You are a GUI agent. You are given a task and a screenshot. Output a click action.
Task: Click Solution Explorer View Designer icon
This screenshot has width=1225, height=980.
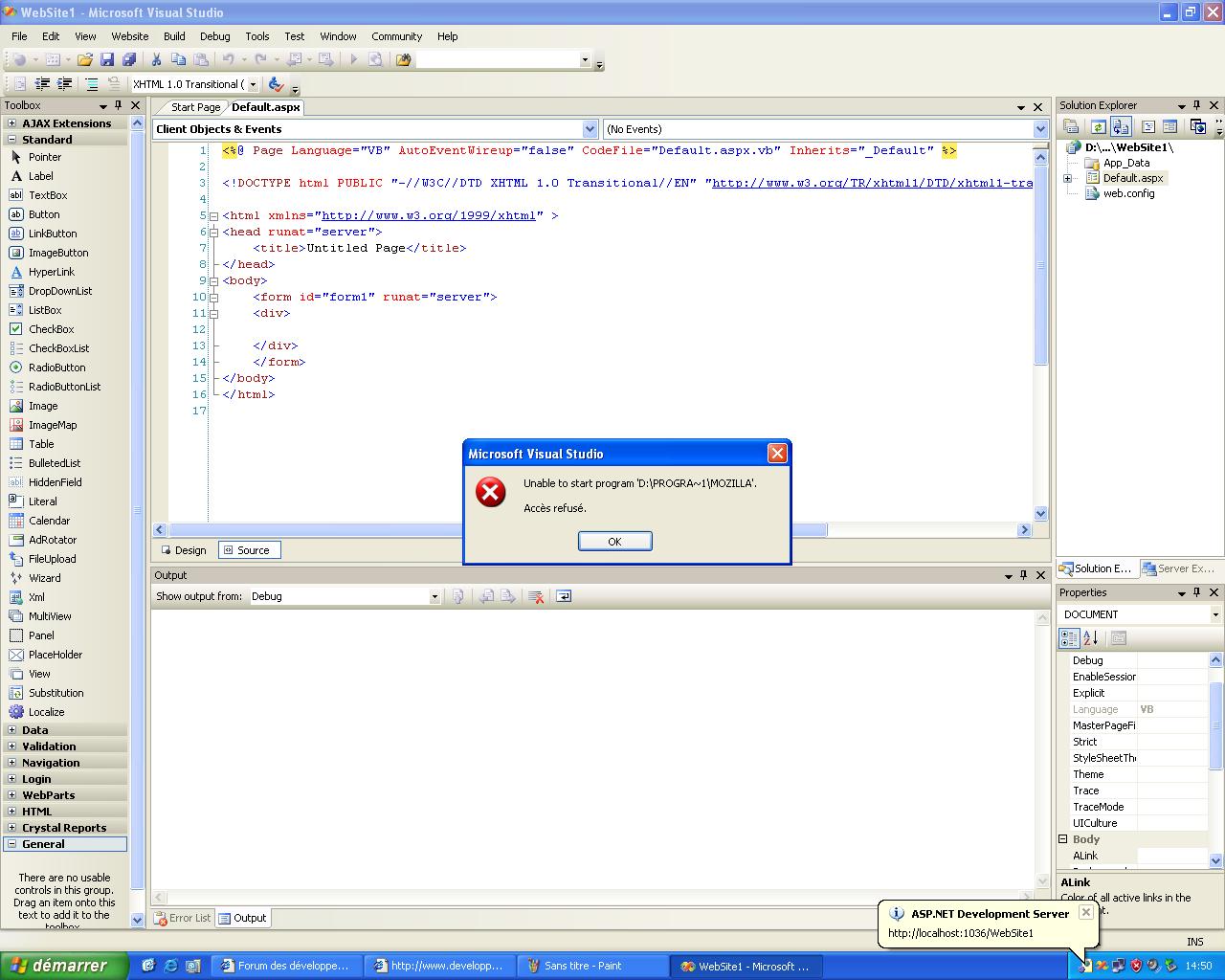(1170, 126)
